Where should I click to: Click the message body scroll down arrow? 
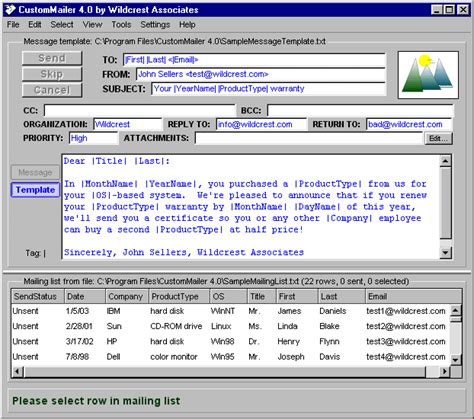click(x=445, y=253)
